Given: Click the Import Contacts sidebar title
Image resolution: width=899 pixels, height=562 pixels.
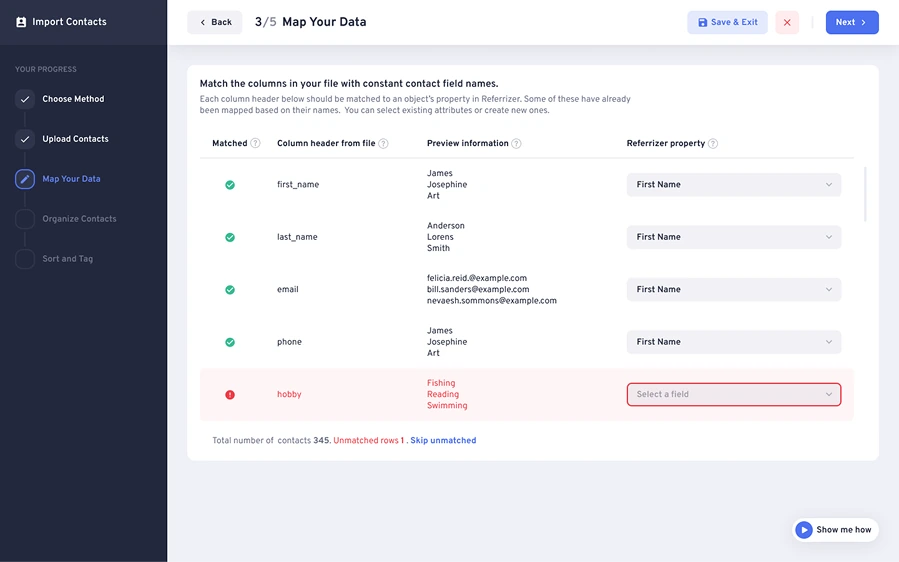Looking at the screenshot, I should coord(69,22).
